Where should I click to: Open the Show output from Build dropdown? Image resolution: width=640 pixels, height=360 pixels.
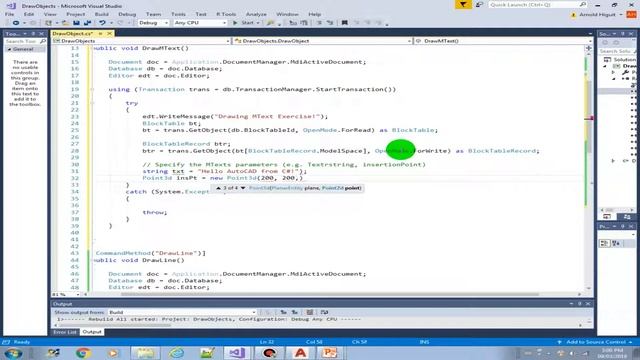pyautogui.click(x=182, y=312)
